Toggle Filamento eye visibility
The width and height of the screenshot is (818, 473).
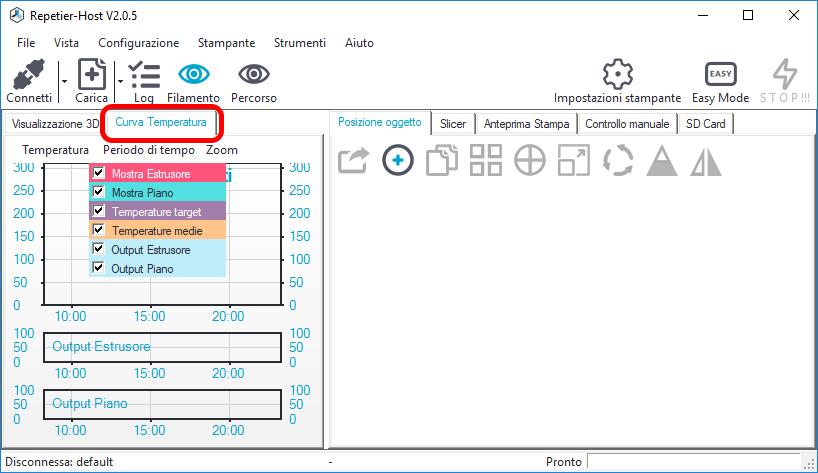pyautogui.click(x=194, y=74)
